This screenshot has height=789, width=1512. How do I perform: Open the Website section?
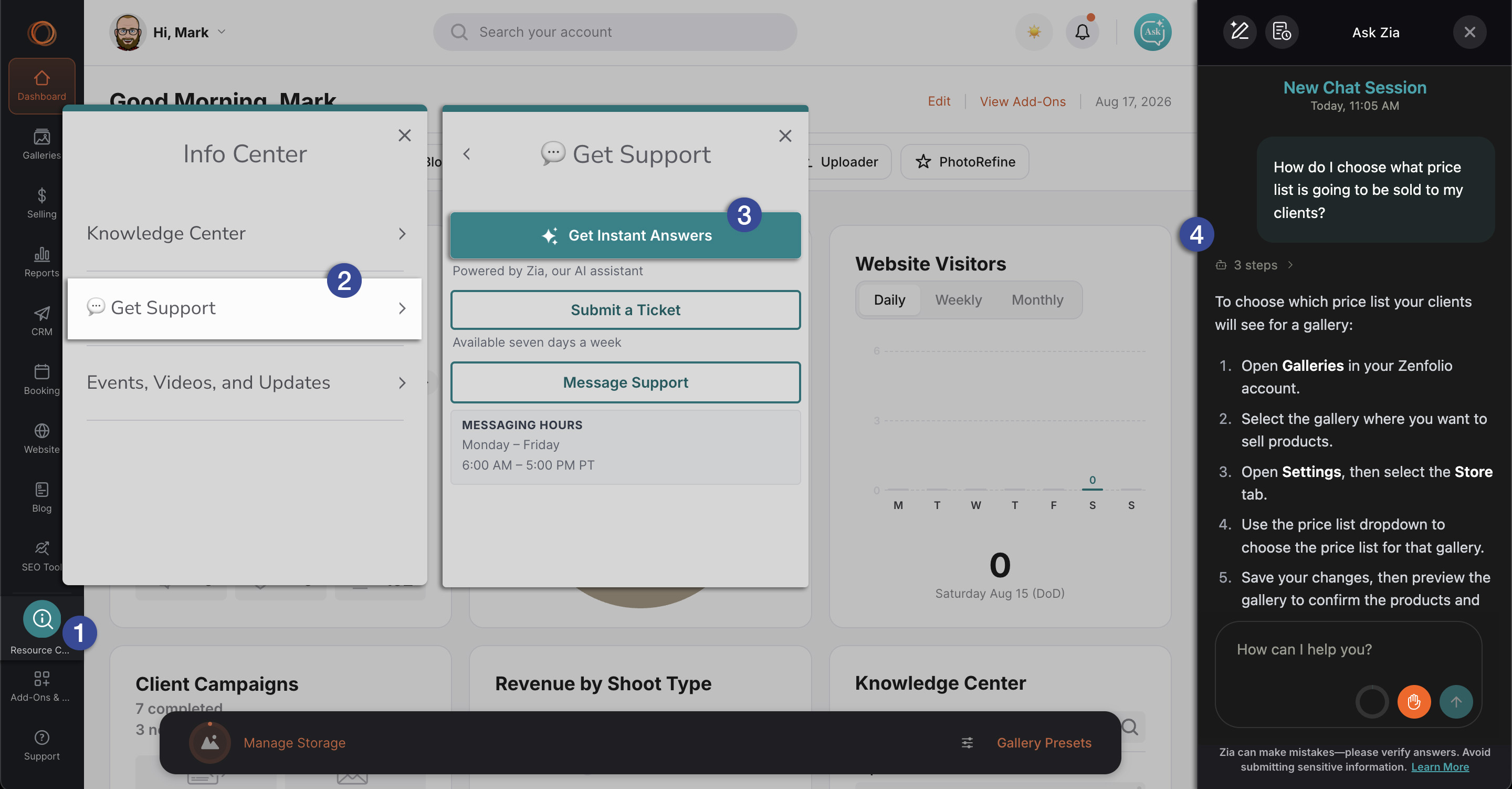pyautogui.click(x=41, y=438)
